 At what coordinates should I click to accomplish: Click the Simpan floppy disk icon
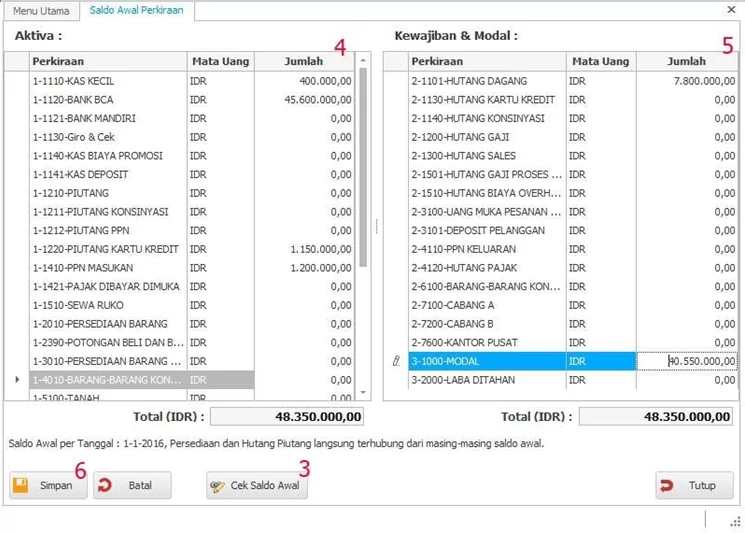[x=21, y=486]
